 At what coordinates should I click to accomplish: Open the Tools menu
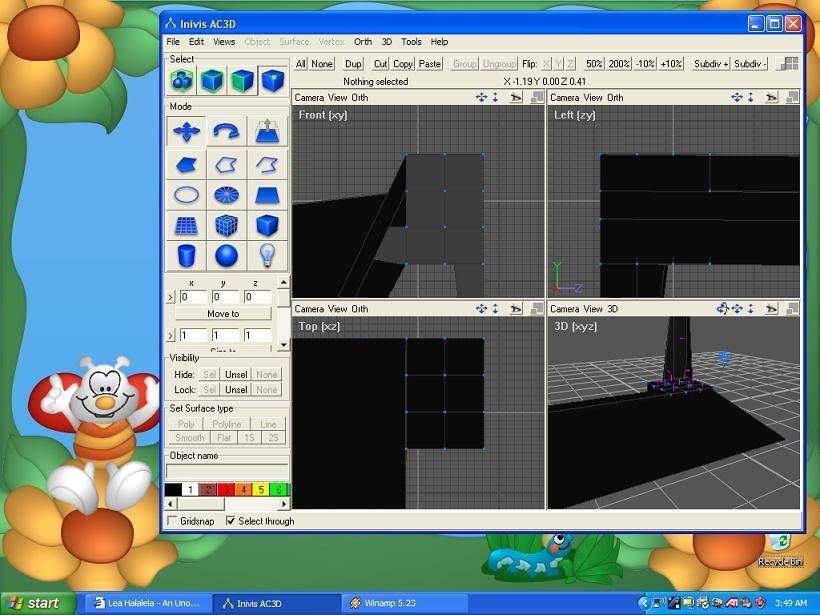[x=411, y=42]
